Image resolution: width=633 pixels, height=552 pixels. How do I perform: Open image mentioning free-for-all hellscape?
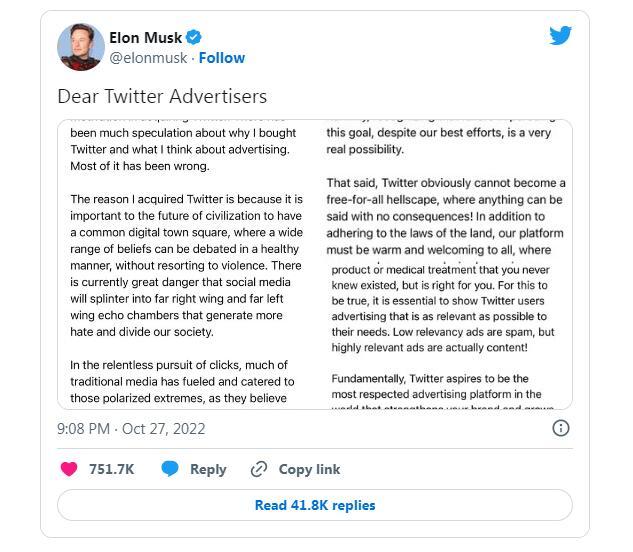pos(444,189)
